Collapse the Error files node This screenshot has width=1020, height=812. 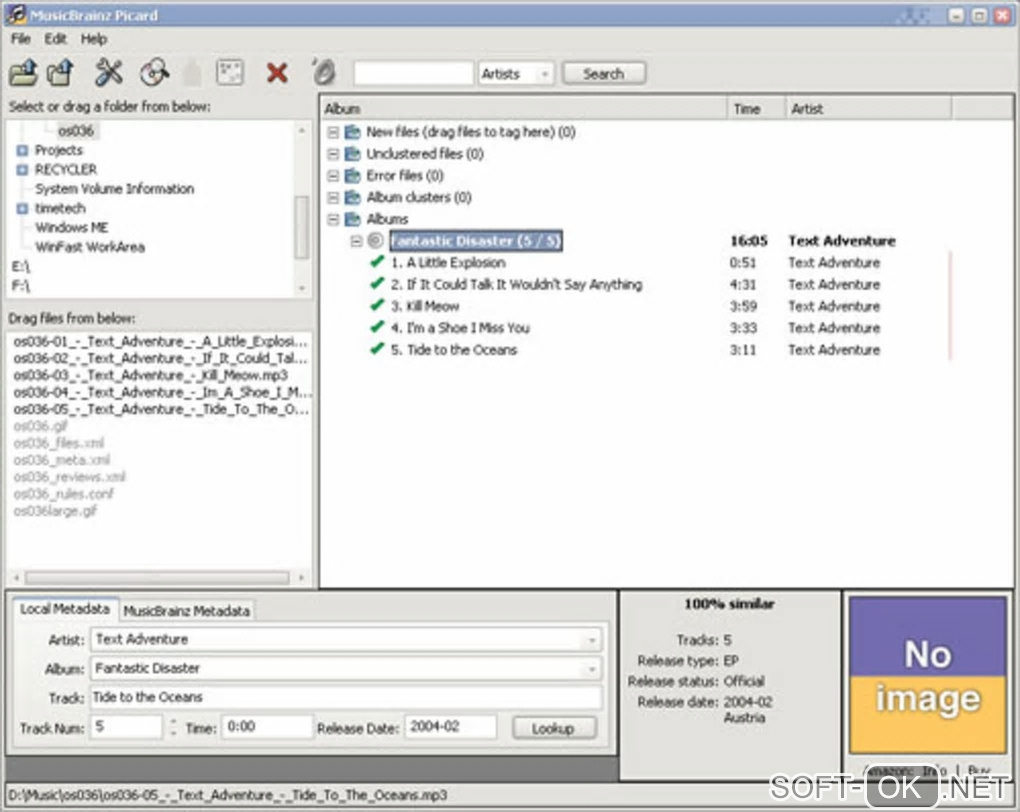point(333,176)
